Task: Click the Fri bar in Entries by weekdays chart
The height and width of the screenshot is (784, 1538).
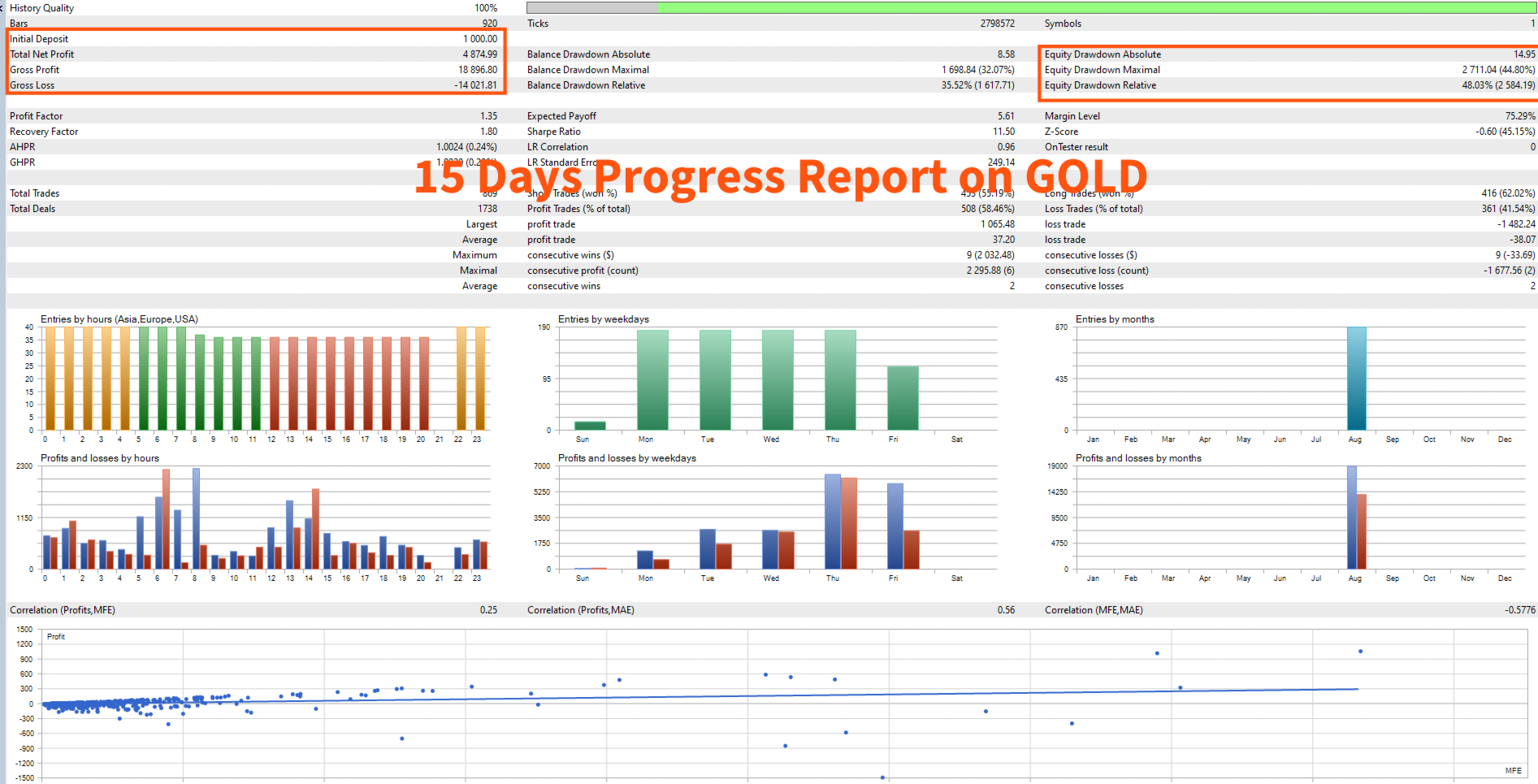Action: pos(903,398)
